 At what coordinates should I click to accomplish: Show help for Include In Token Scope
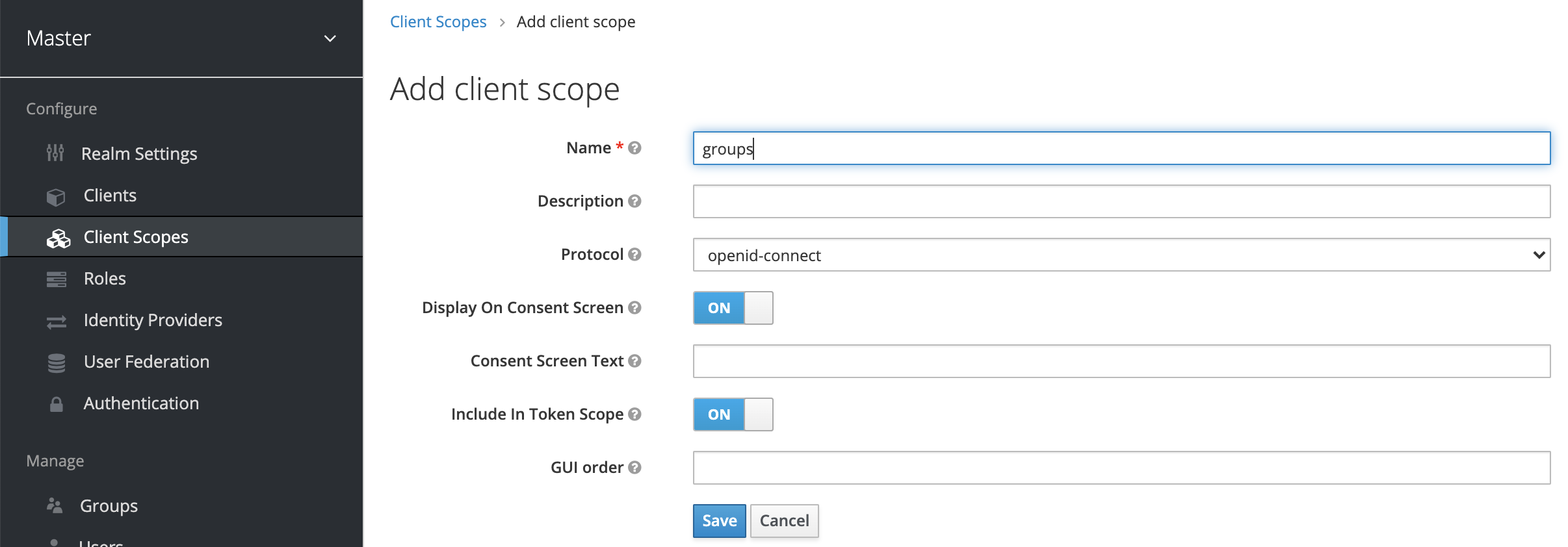click(635, 414)
